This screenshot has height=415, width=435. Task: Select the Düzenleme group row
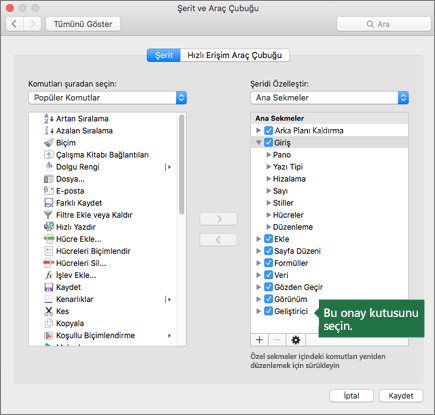point(329,227)
